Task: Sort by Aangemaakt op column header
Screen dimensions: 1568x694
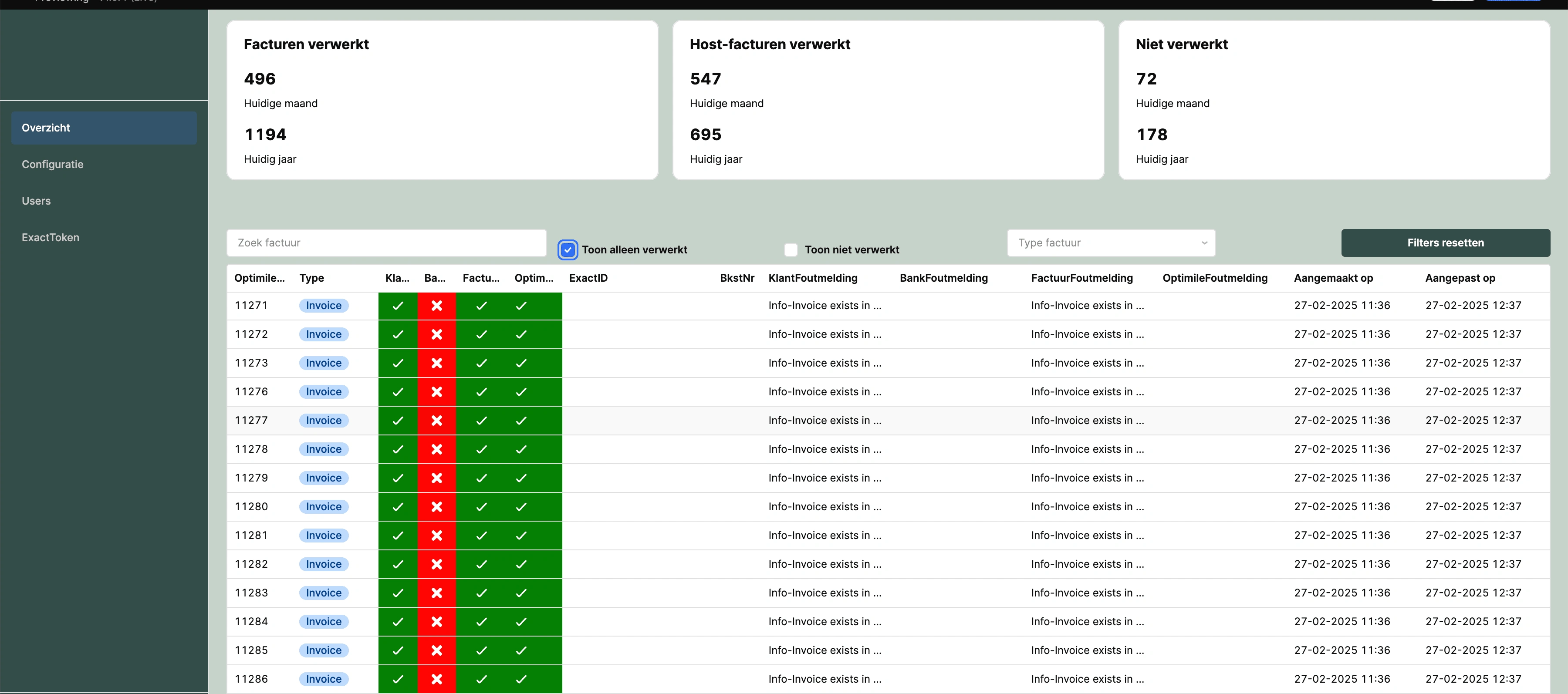Action: [x=1333, y=278]
